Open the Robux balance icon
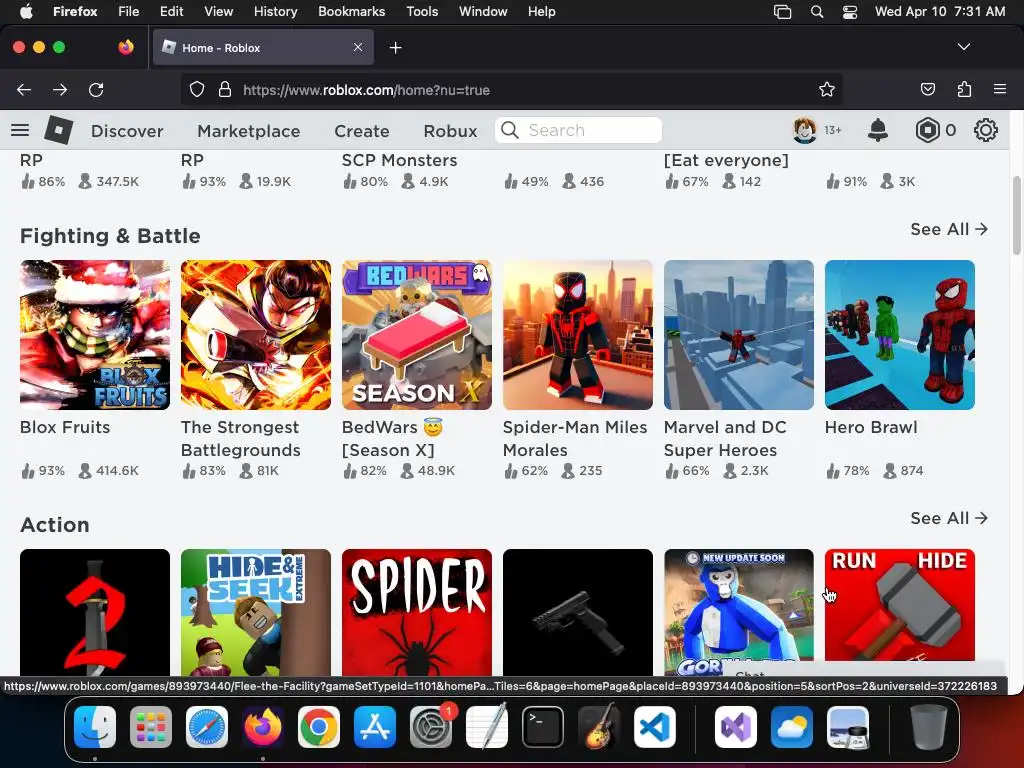The width and height of the screenshot is (1024, 768). coord(927,130)
